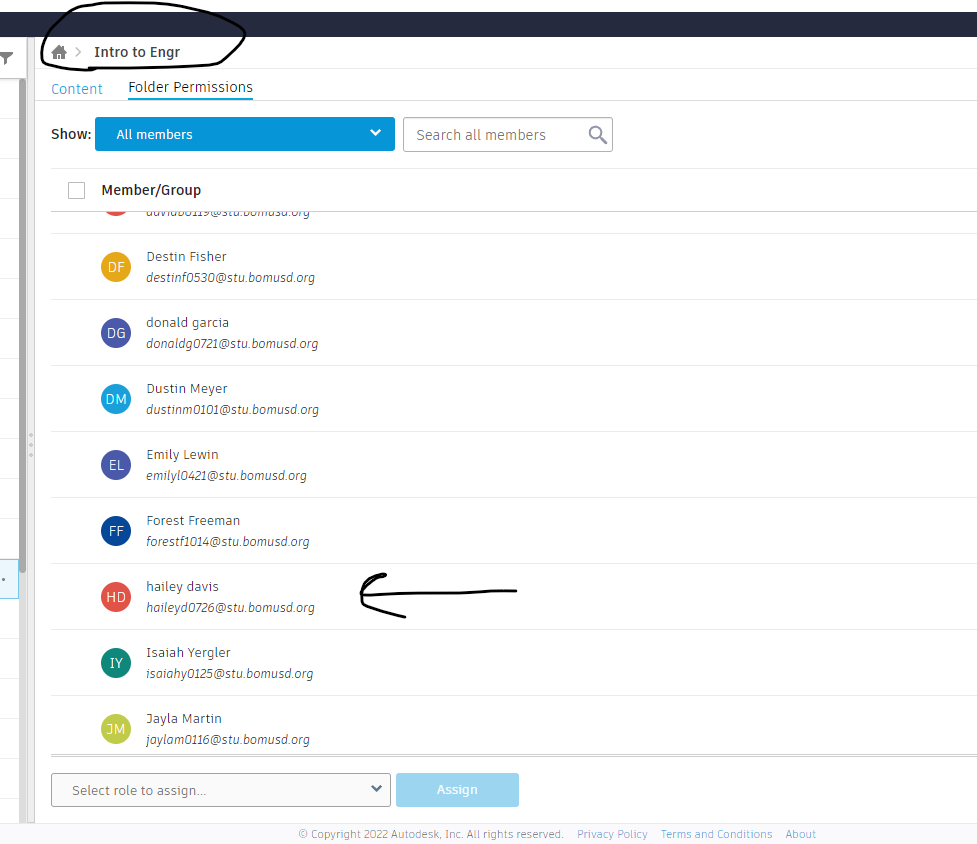Tick the Member/Group select-all checkbox
The image size is (977, 844).
tap(77, 191)
